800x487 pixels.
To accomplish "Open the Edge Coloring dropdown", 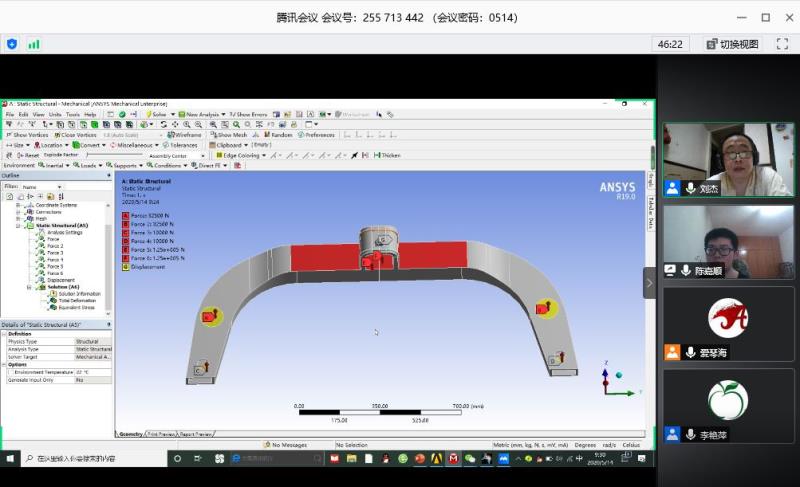I will [x=241, y=156].
